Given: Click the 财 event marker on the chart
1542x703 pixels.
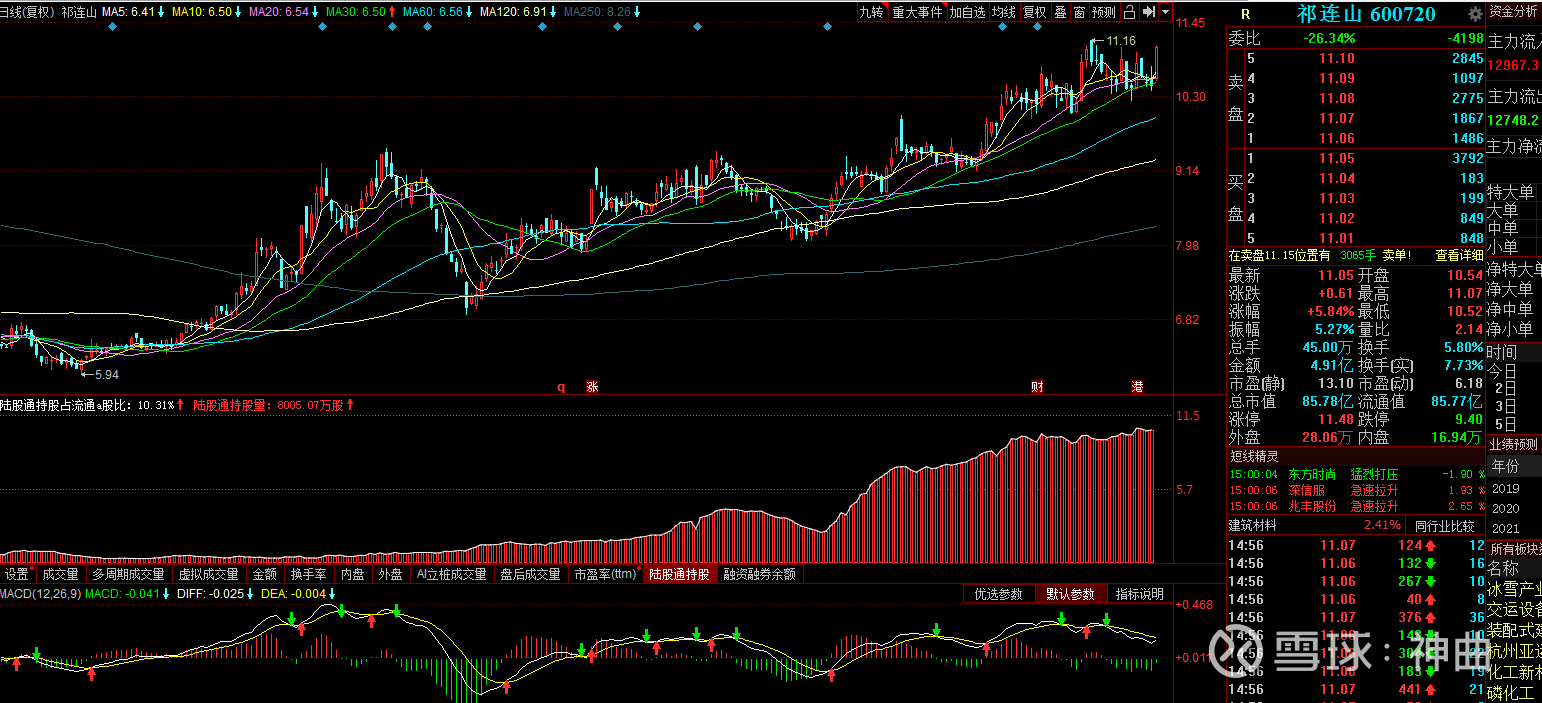Looking at the screenshot, I should (1038, 386).
